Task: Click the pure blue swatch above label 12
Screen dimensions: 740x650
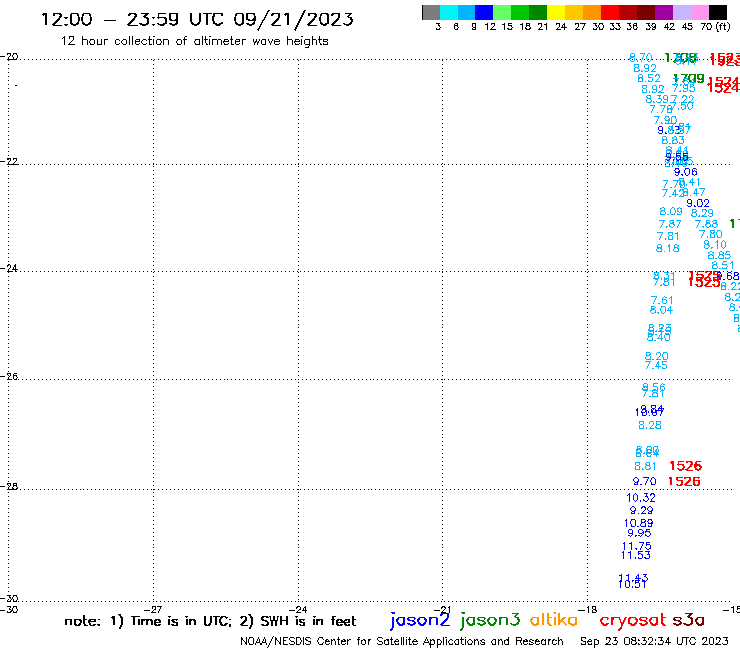Action: tap(484, 13)
